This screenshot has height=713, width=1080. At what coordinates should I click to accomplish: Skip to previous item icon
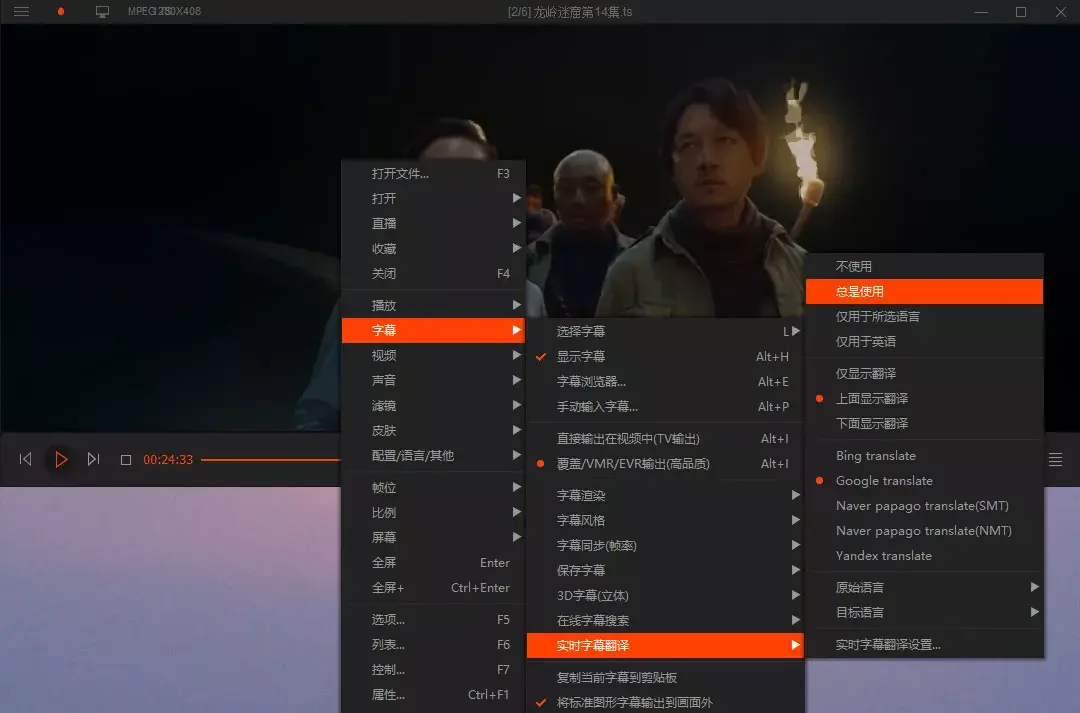(x=24, y=459)
